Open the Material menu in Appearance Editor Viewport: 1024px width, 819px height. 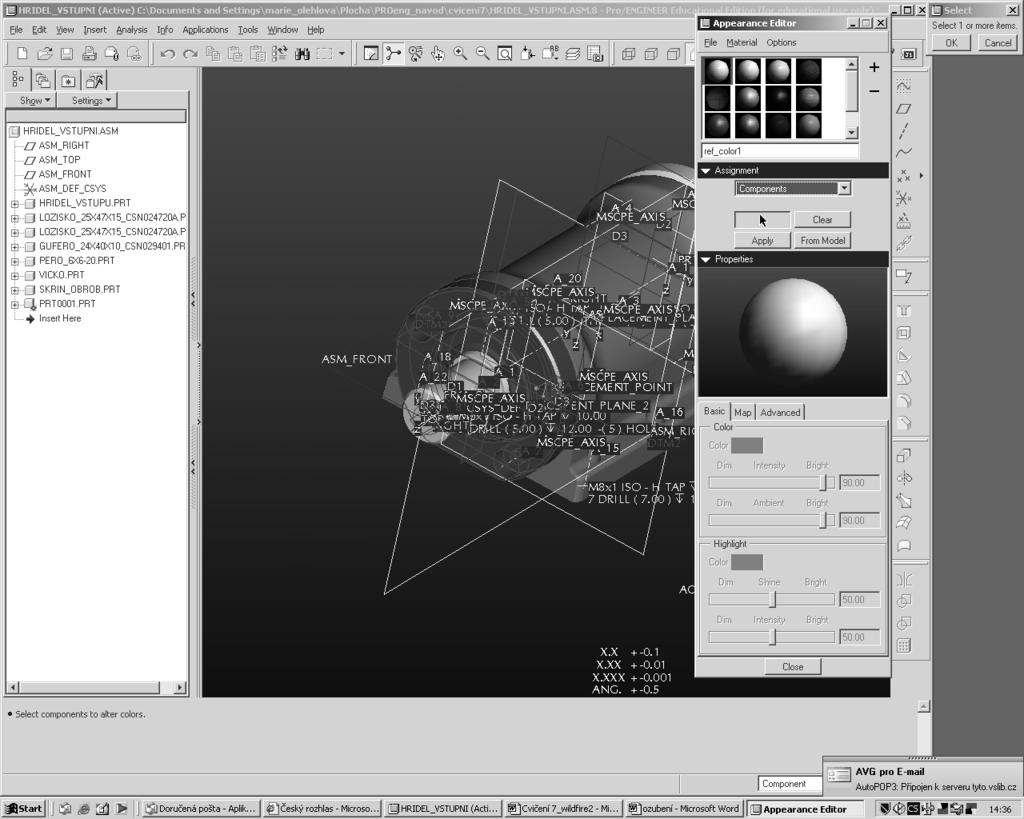pyautogui.click(x=741, y=42)
